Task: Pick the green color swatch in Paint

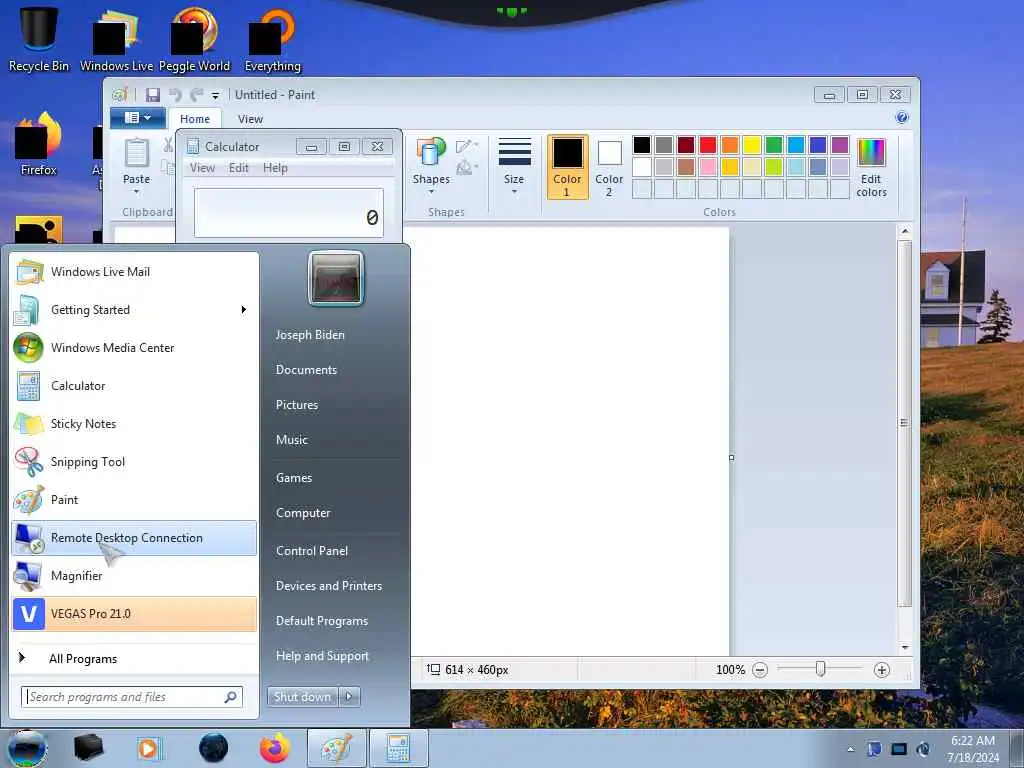Action: [x=774, y=144]
